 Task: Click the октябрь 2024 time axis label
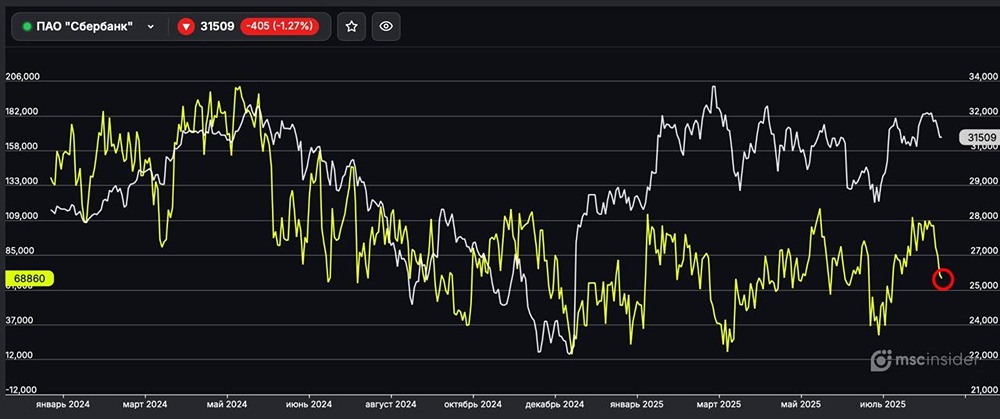[x=474, y=404]
